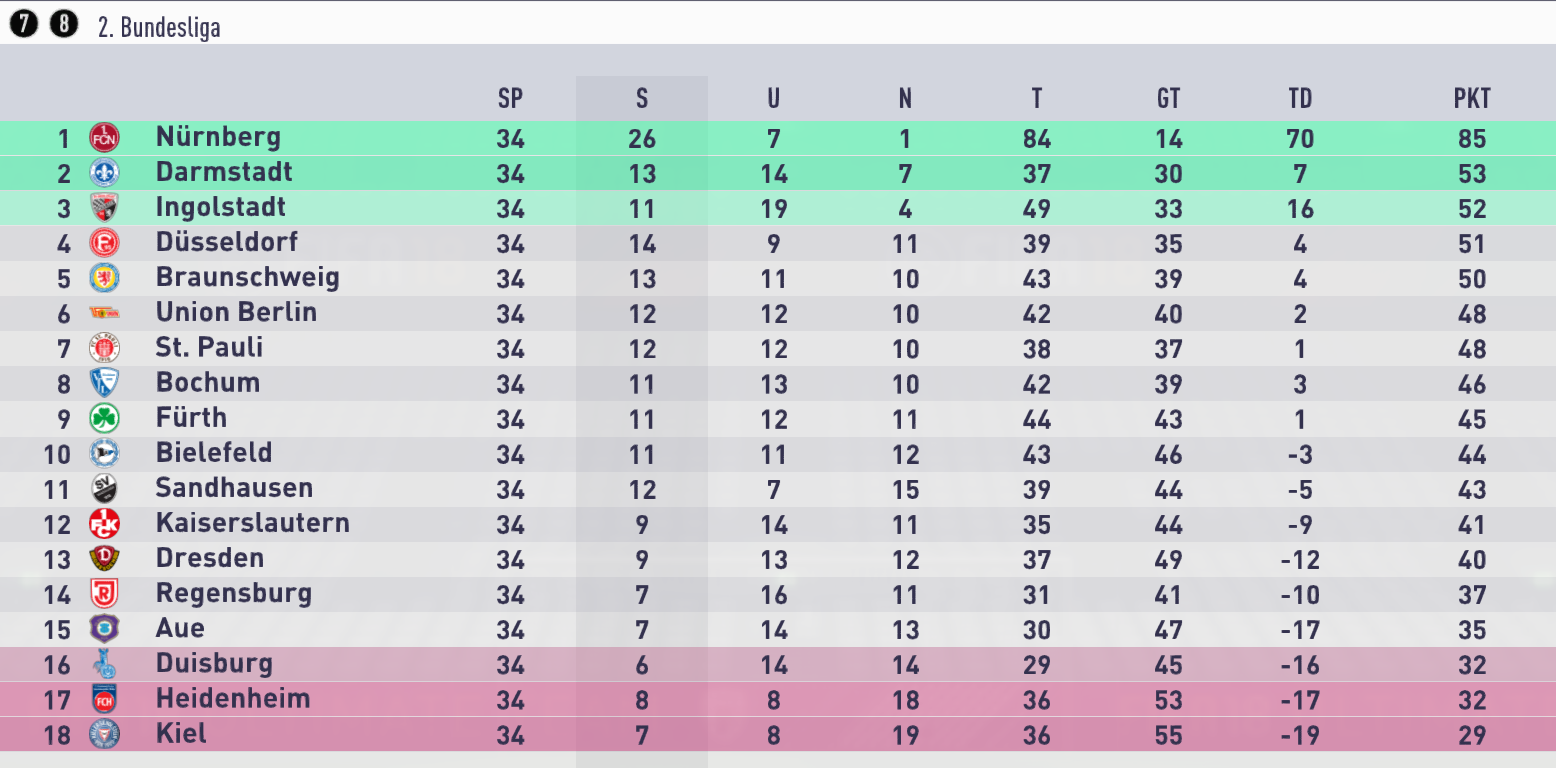Click the TD goal difference header

coord(1300,98)
